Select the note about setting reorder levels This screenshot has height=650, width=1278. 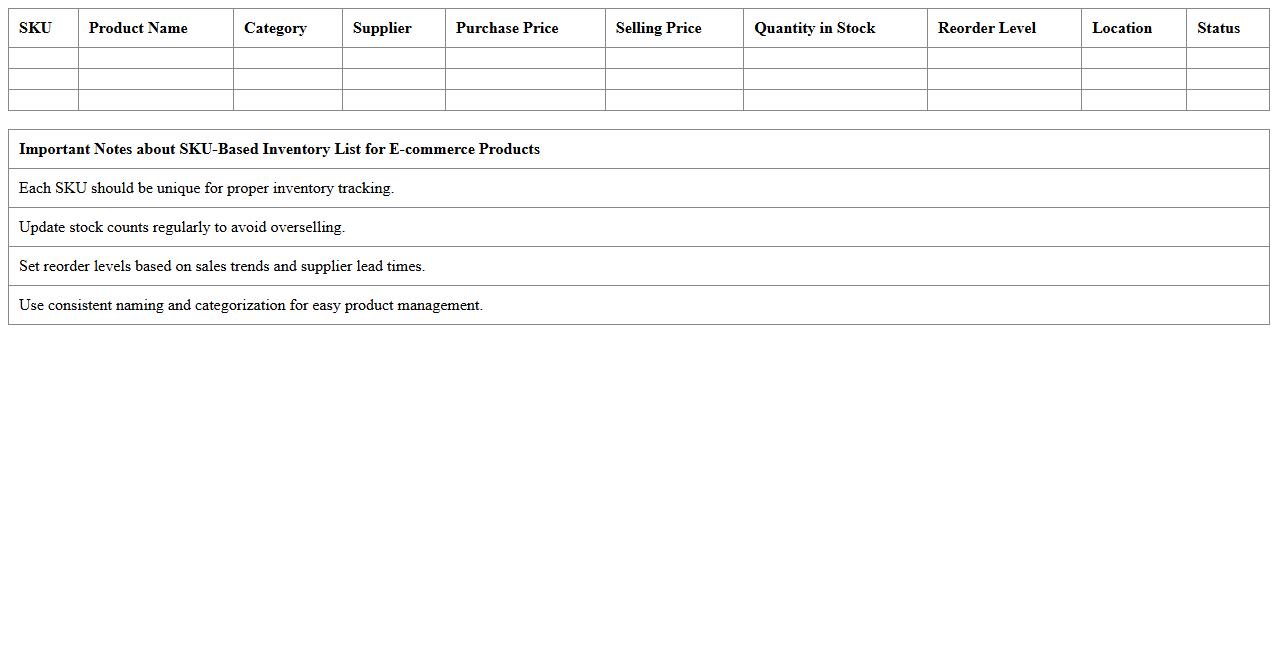coord(222,266)
